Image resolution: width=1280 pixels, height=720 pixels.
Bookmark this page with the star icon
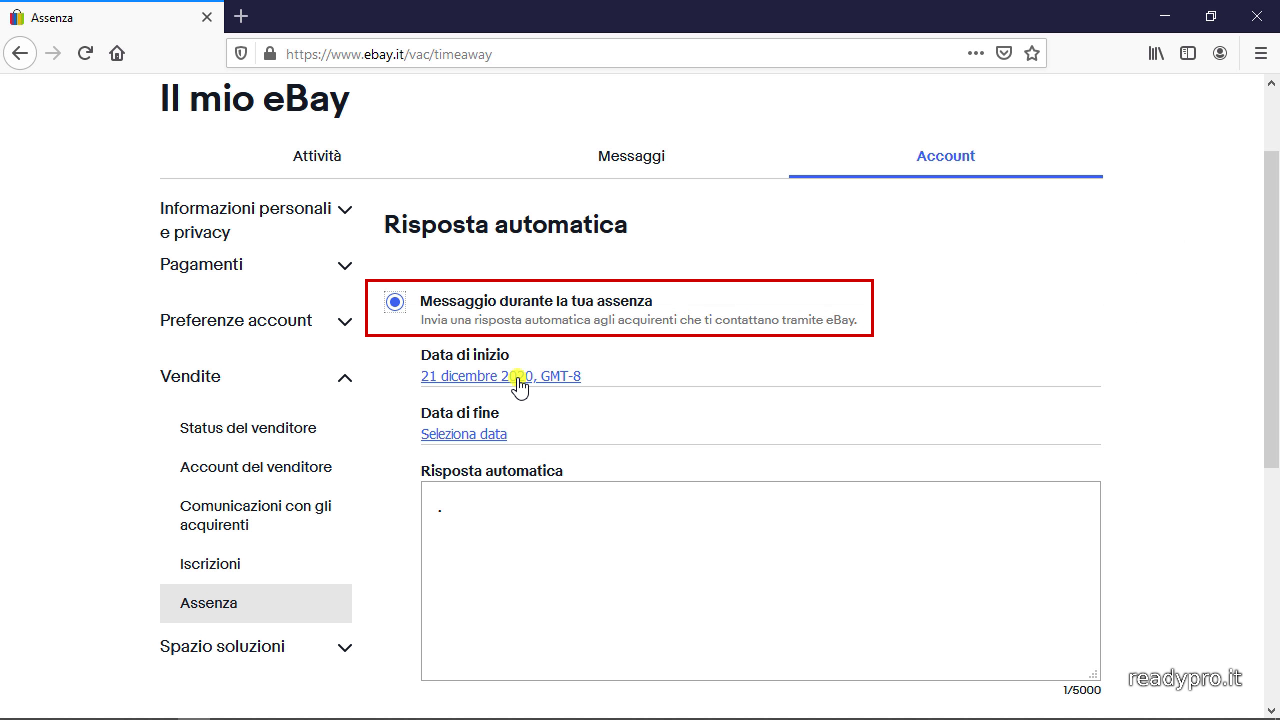(x=1032, y=54)
